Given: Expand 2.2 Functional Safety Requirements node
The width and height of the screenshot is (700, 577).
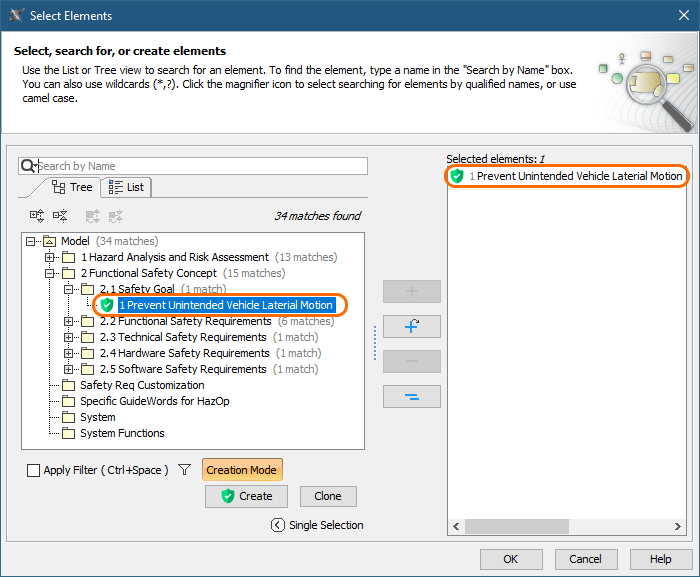Looking at the screenshot, I should (x=68, y=321).
